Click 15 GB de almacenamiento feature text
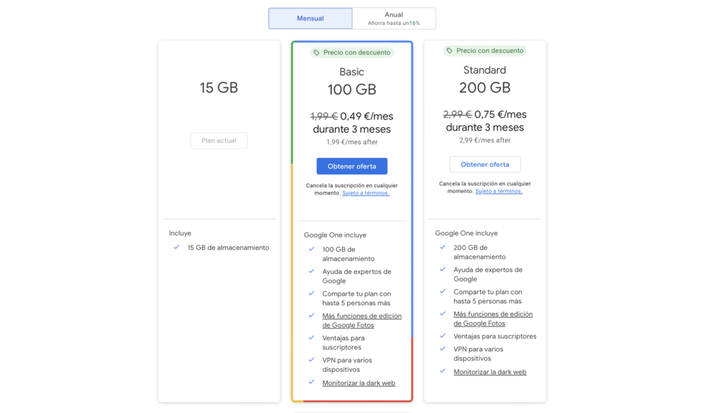 [x=228, y=248]
